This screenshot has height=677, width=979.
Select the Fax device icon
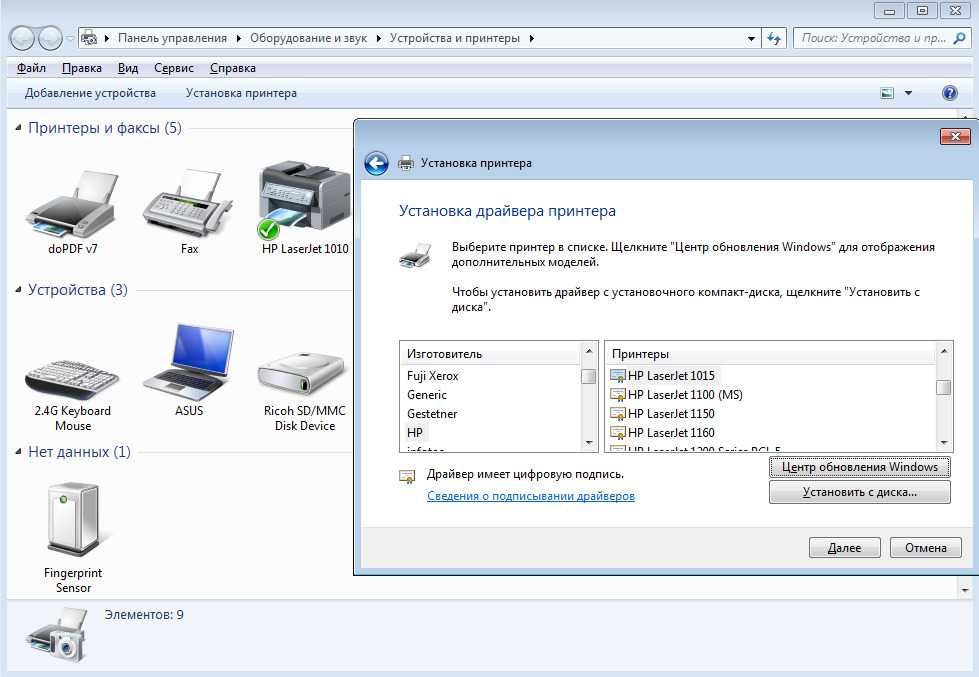point(189,201)
